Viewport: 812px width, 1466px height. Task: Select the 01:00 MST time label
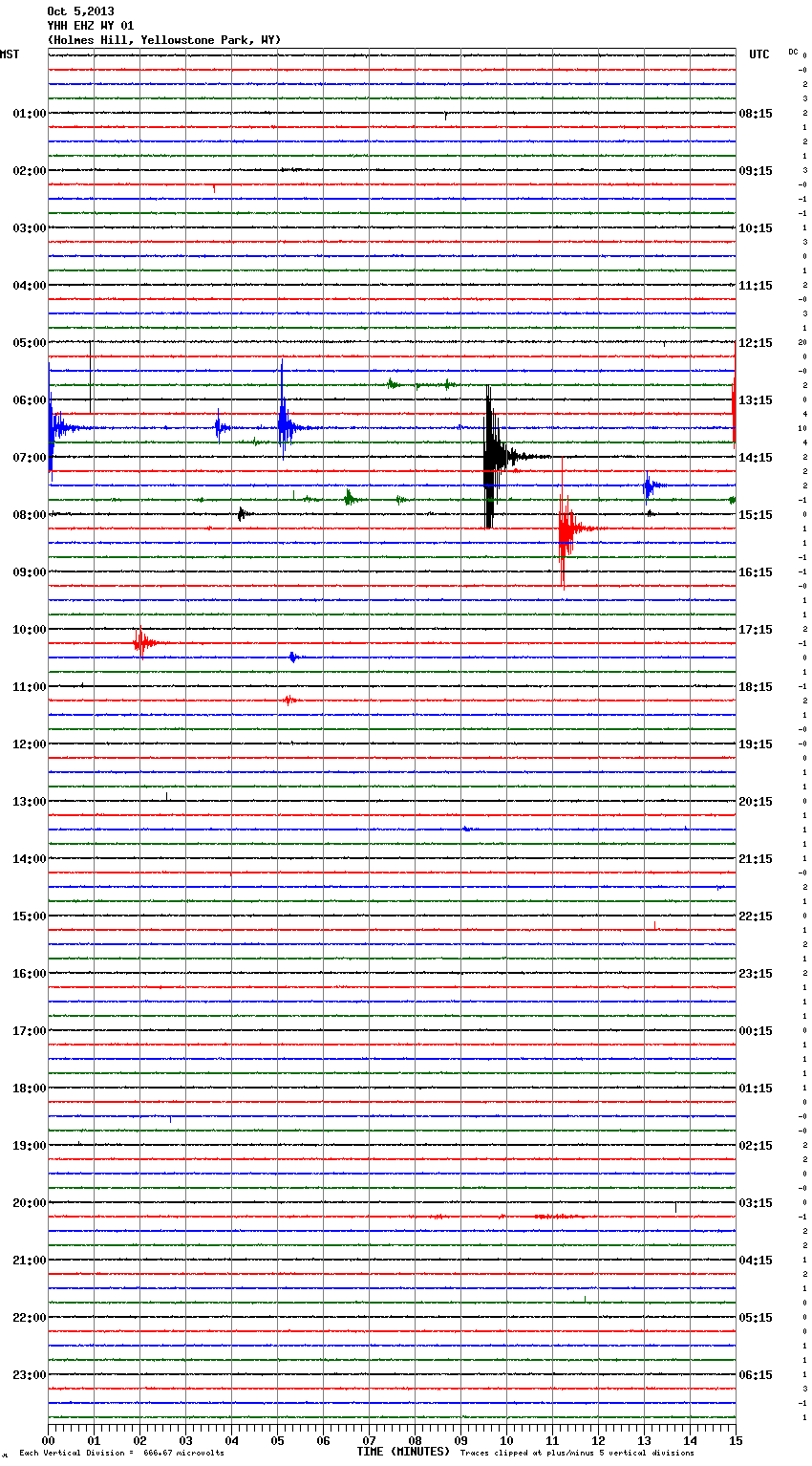tap(30, 114)
